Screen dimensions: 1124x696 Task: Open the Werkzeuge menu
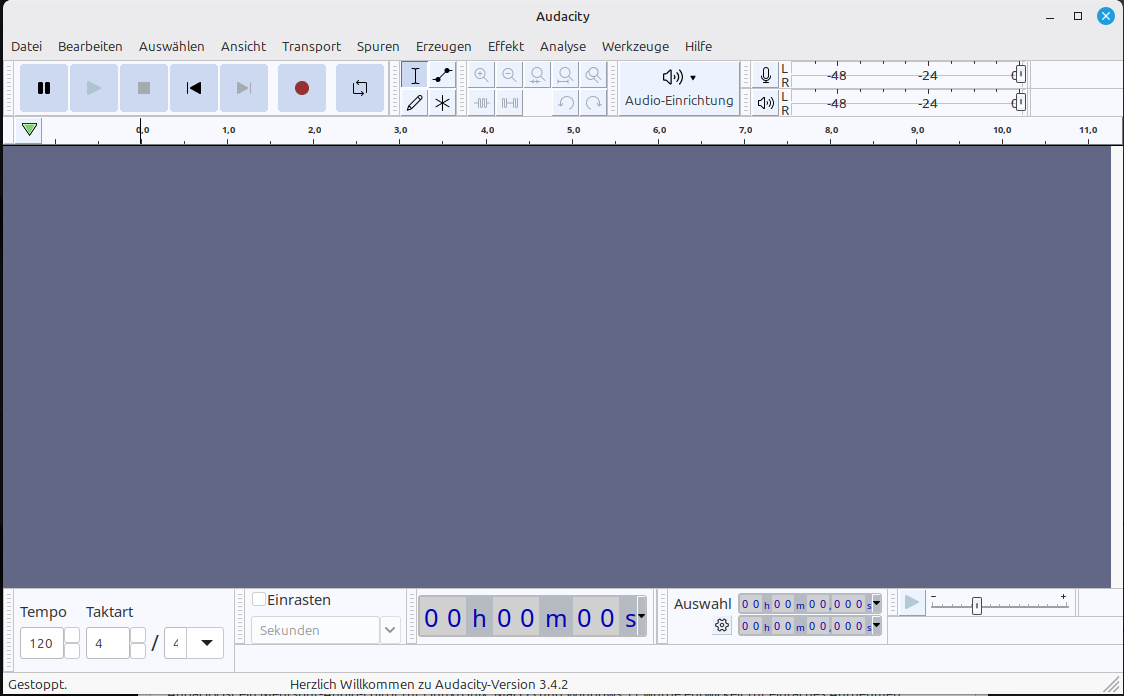[x=635, y=47]
